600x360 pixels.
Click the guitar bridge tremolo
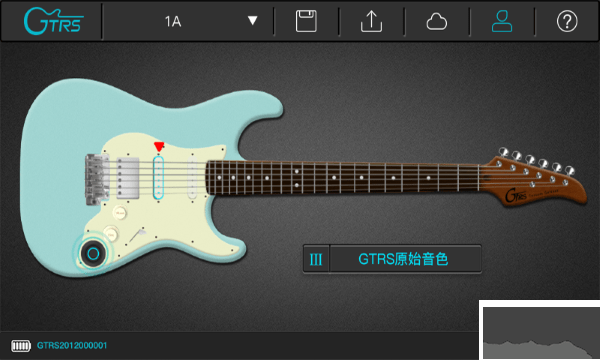(x=97, y=179)
